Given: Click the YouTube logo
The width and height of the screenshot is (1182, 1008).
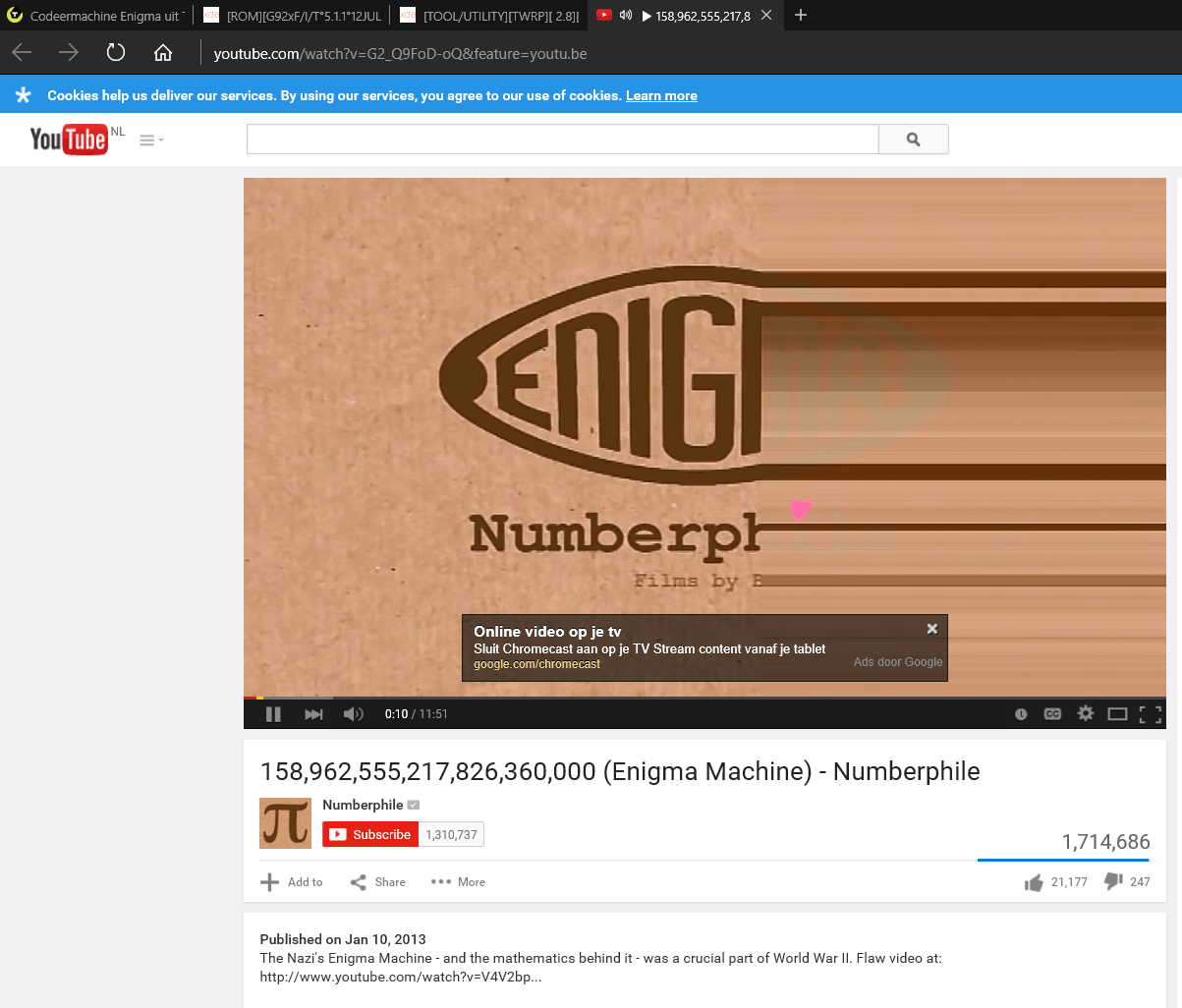Looking at the screenshot, I should (68, 140).
